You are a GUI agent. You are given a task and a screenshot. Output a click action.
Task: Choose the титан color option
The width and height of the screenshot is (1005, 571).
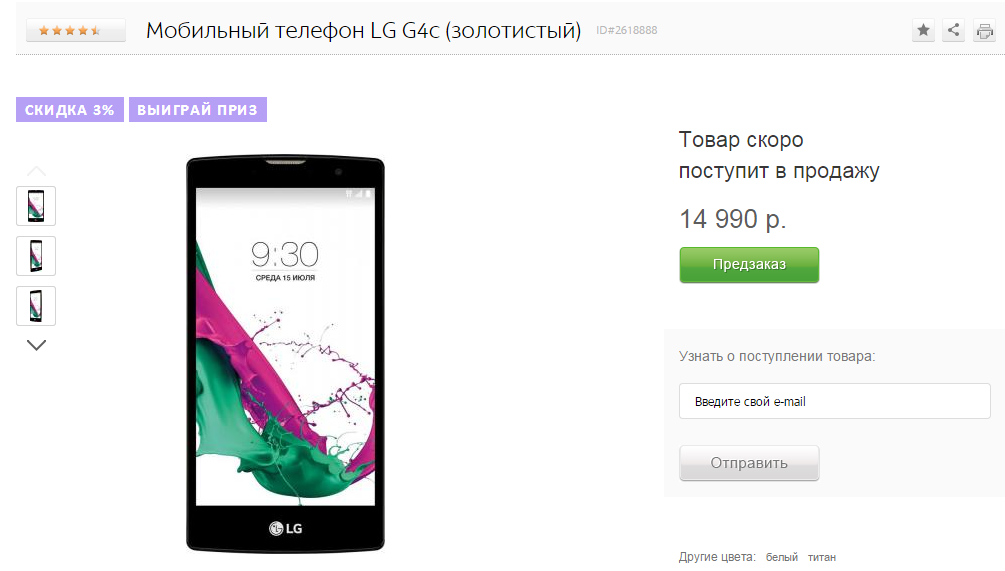pos(822,558)
